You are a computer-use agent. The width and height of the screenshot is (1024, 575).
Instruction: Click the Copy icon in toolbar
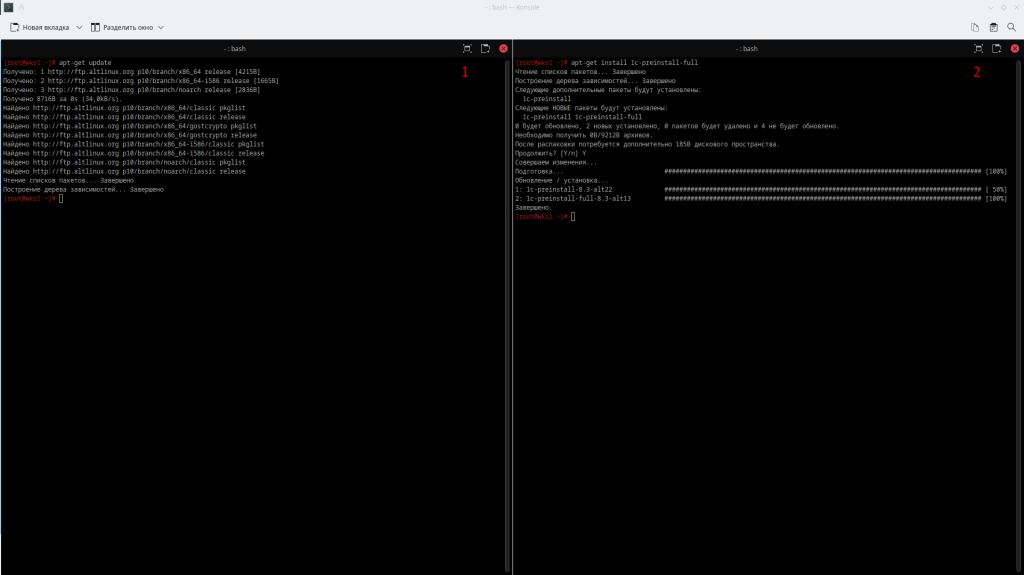pyautogui.click(x=975, y=27)
